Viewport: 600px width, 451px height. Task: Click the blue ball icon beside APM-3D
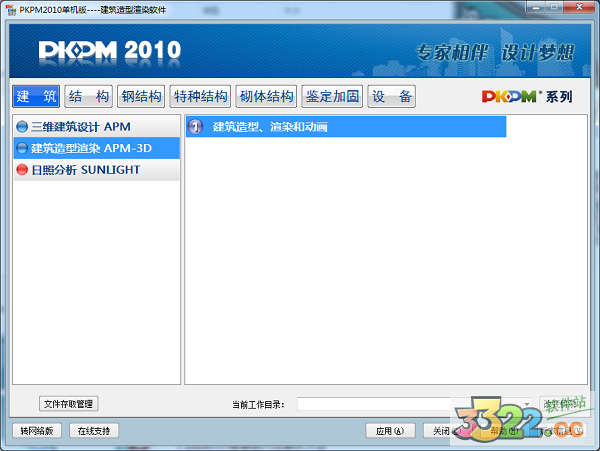tap(22, 148)
